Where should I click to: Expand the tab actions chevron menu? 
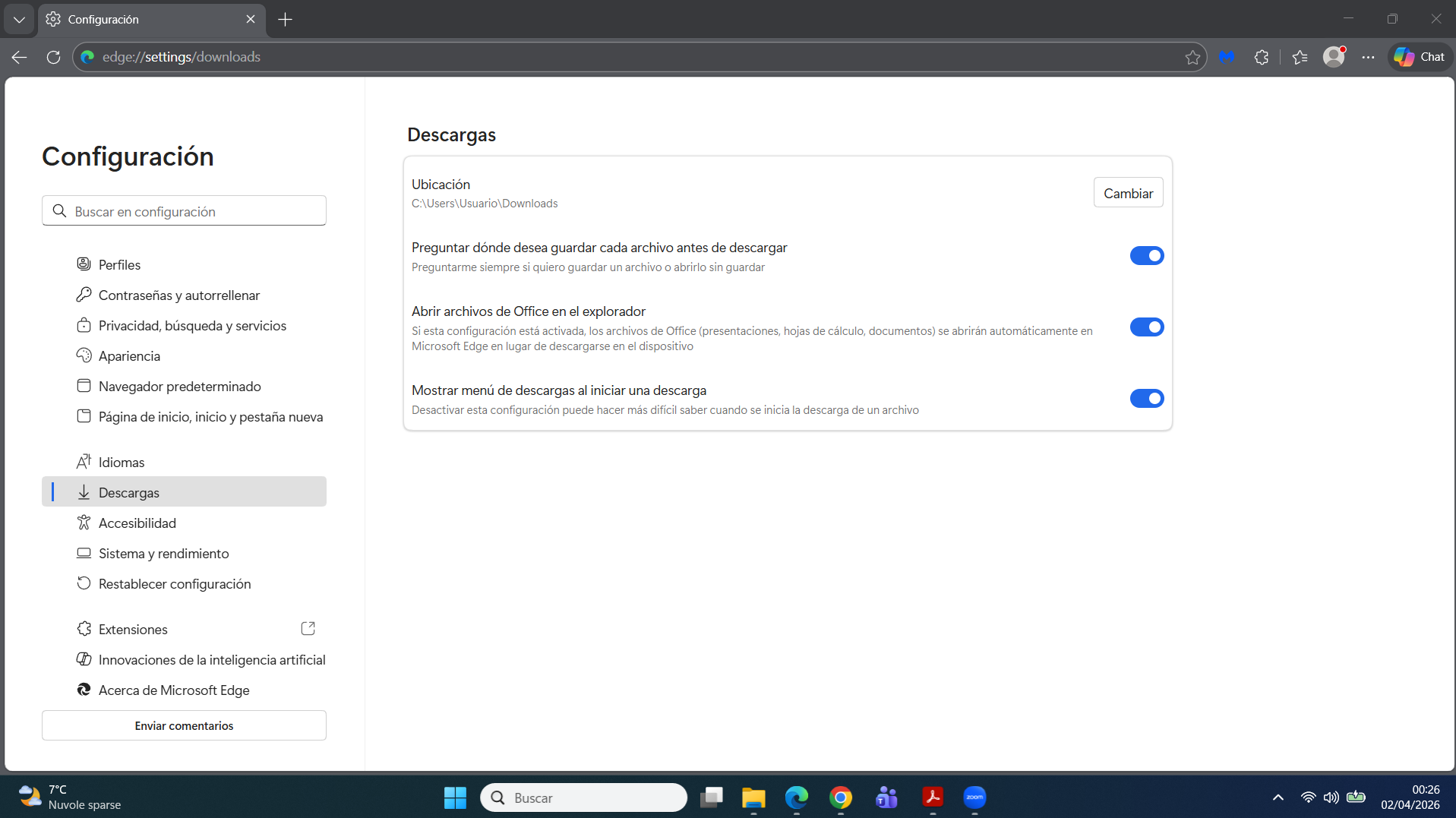19,20
